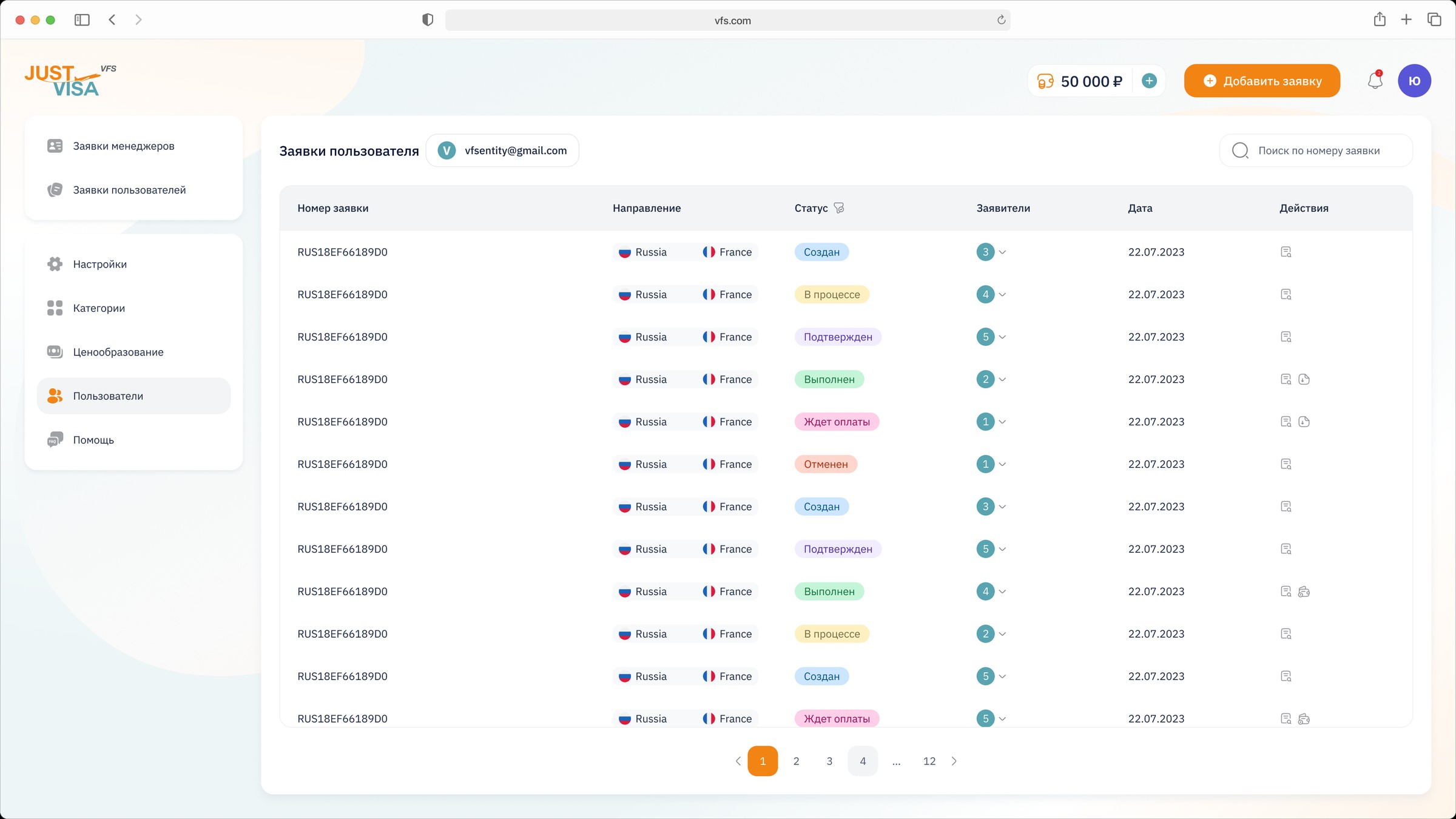Expand applicants for Выполнен request with 2
The image size is (1456, 819).
[x=1002, y=380]
